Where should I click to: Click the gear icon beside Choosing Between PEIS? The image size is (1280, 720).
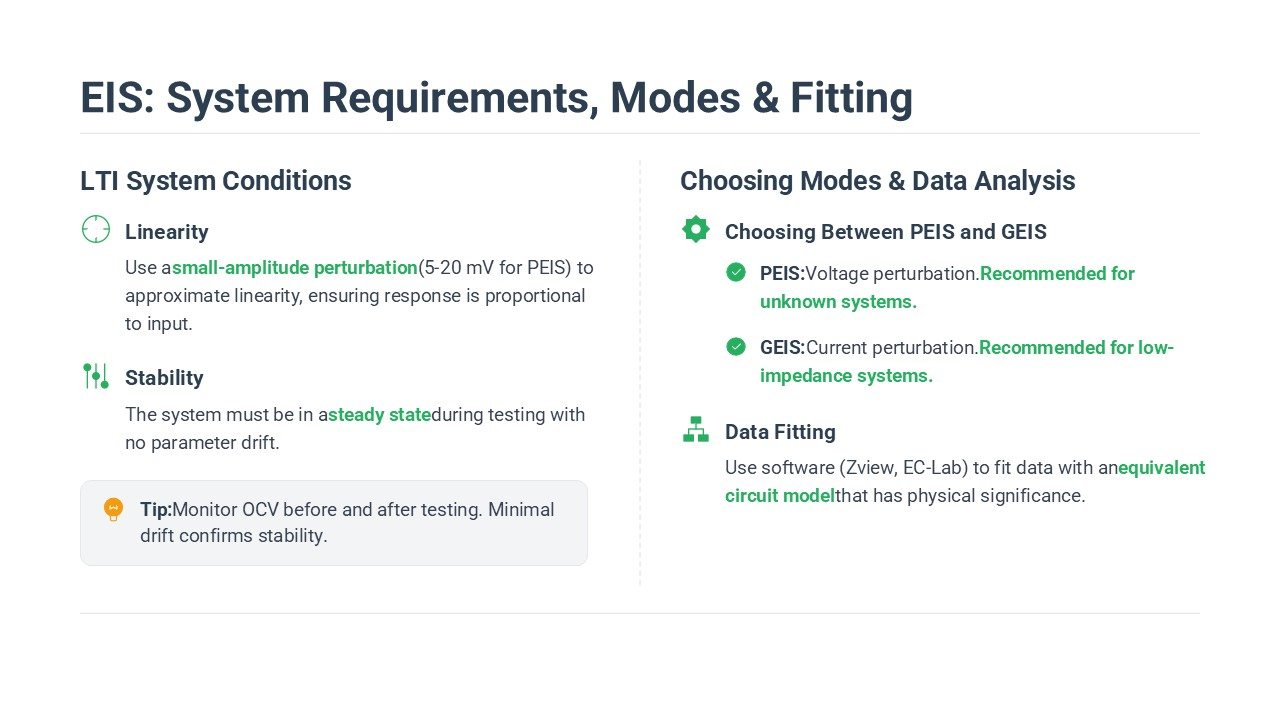pos(696,229)
